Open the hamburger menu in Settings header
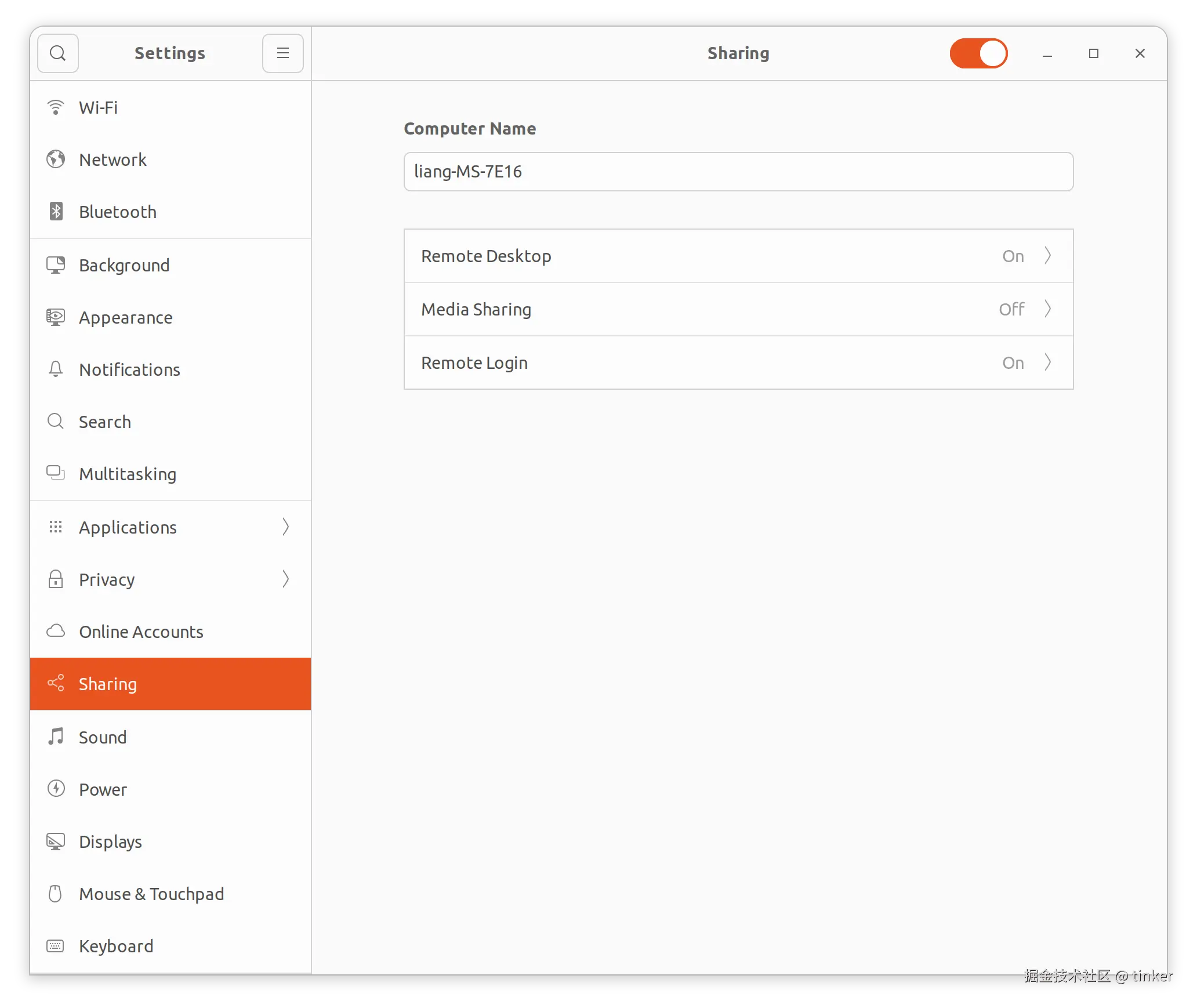 (x=282, y=53)
